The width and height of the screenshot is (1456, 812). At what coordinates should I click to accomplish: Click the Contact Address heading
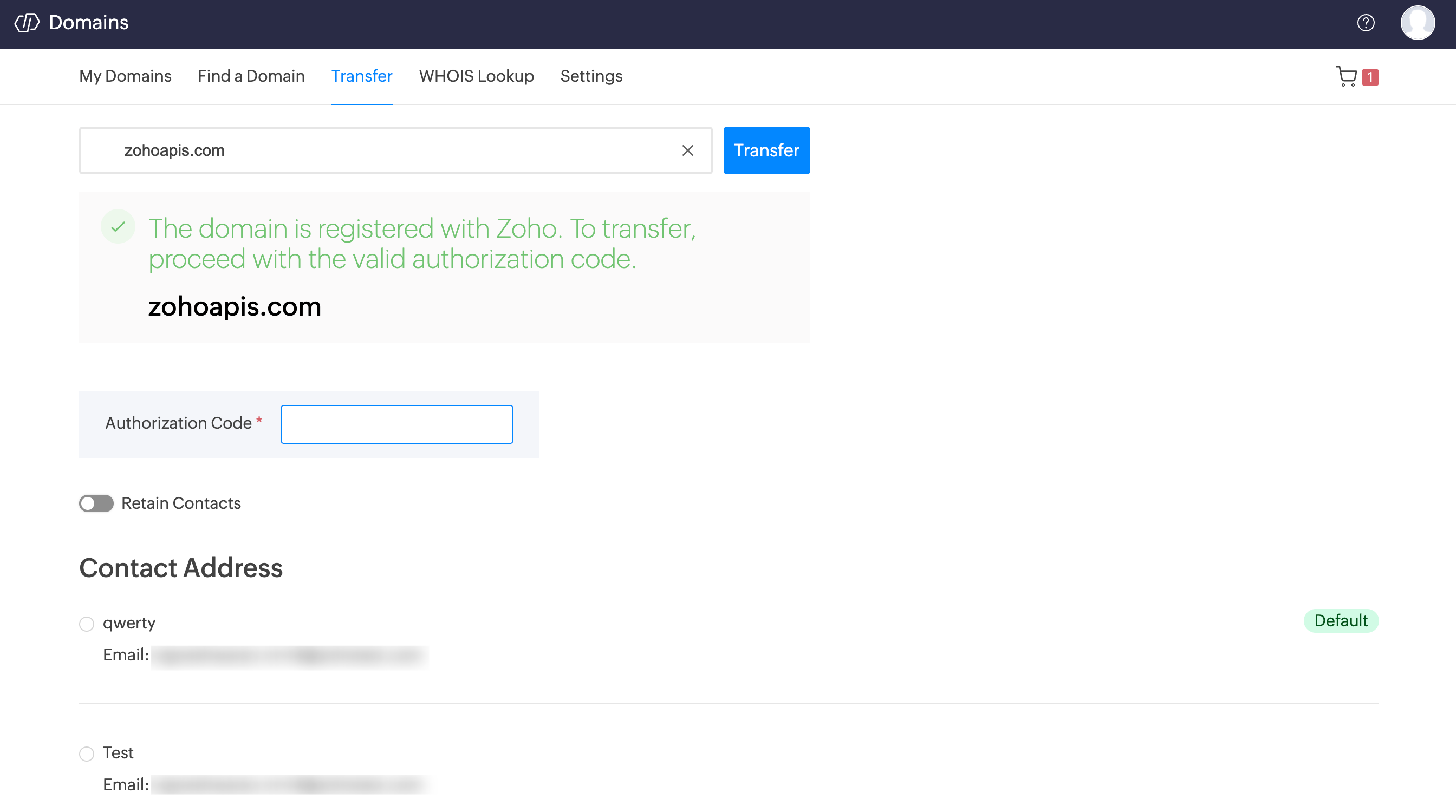(x=181, y=567)
